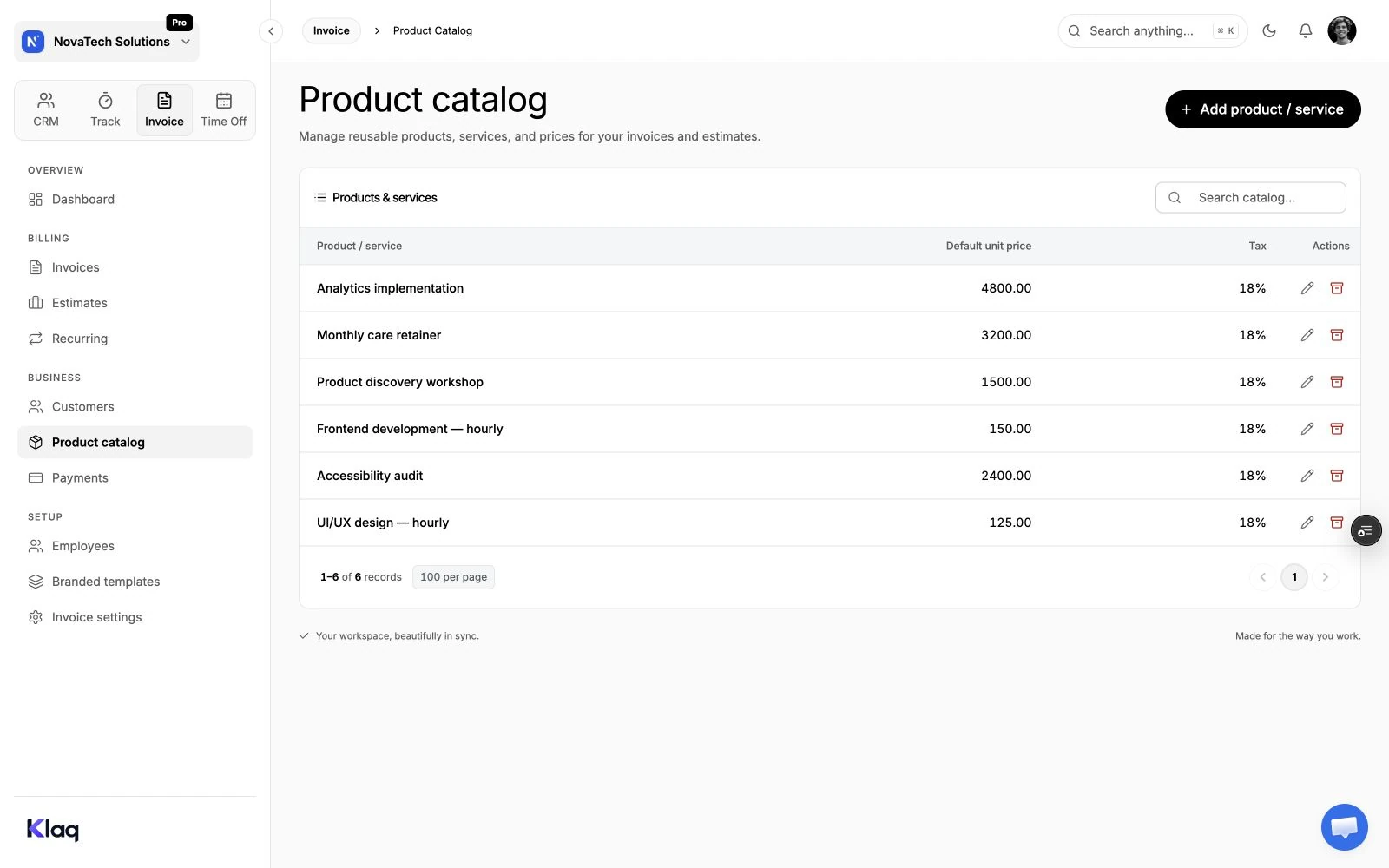
Task: Archive the Monthly care retainer entry
Action: pos(1337,335)
